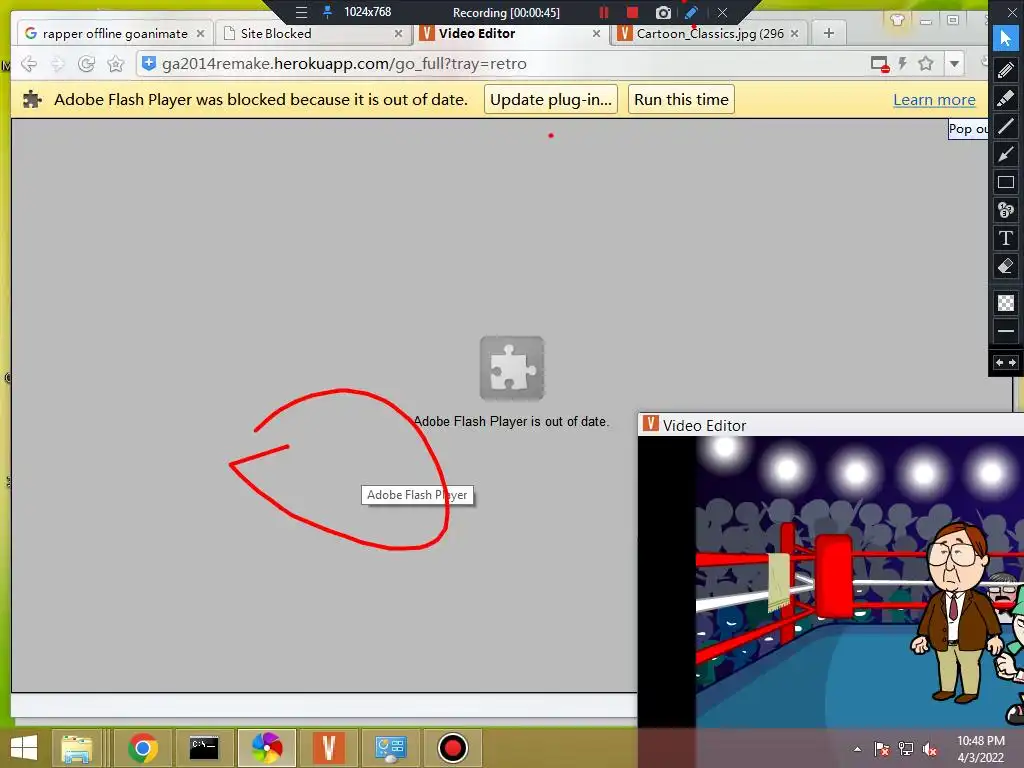Click Run this time button
This screenshot has width=1024, height=768.
(681, 99)
